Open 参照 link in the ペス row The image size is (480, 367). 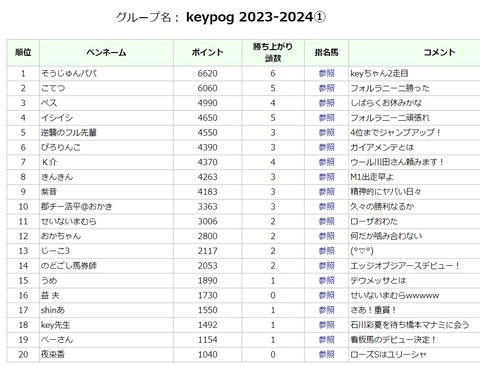(x=326, y=103)
